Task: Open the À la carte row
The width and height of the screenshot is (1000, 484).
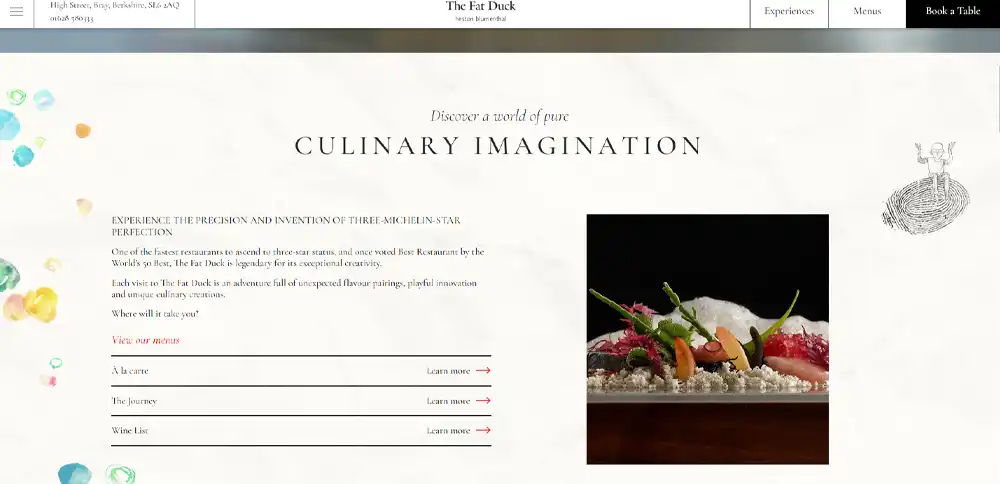Action: pos(301,370)
